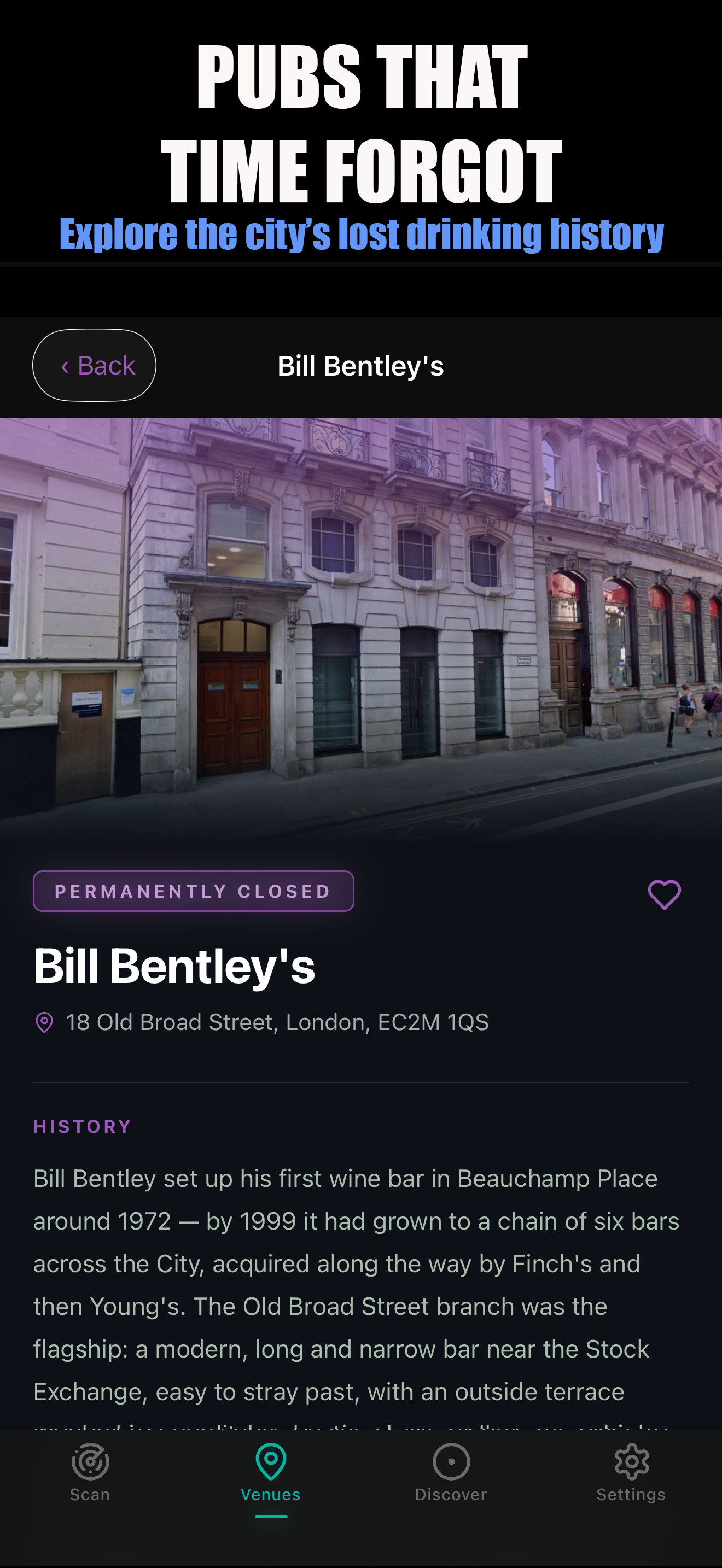Open the 18 Old Broad Street address
This screenshot has height=1568, width=722.
(x=277, y=1022)
